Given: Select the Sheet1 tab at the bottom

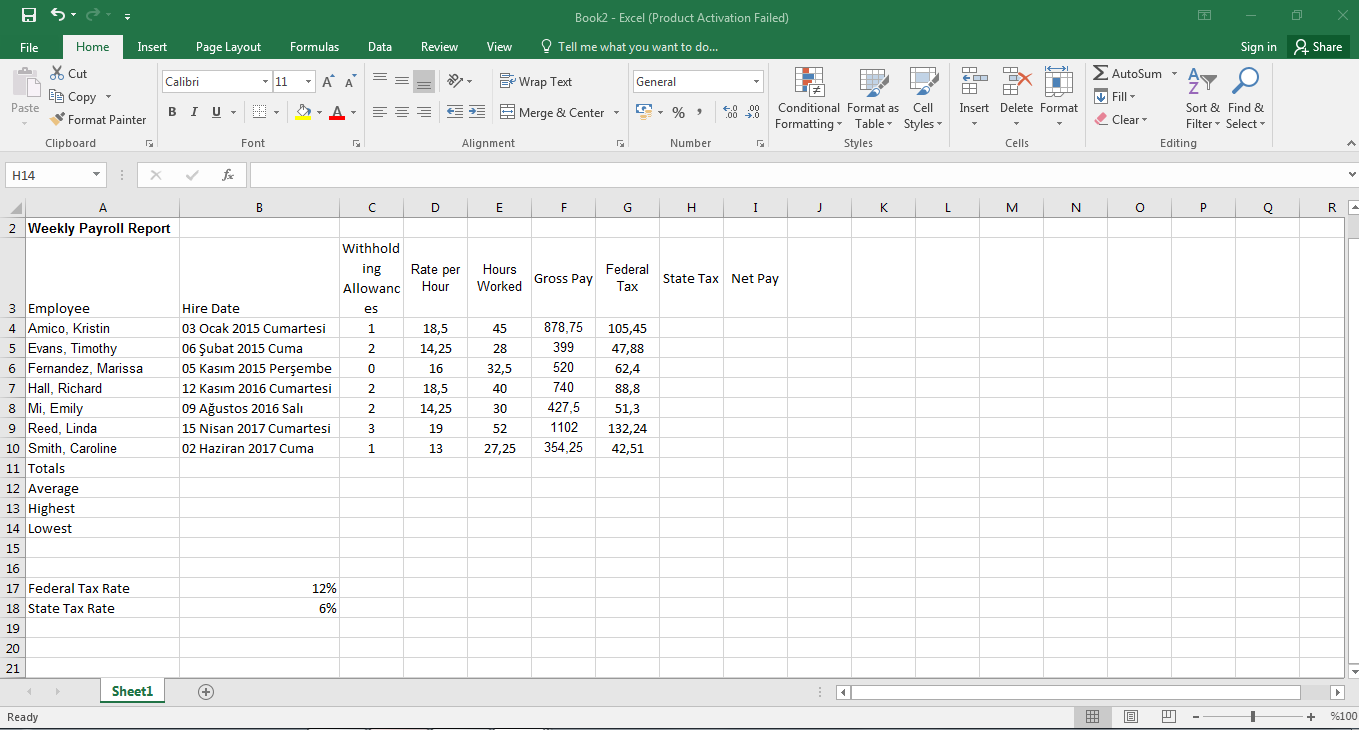Looking at the screenshot, I should click(x=131, y=690).
